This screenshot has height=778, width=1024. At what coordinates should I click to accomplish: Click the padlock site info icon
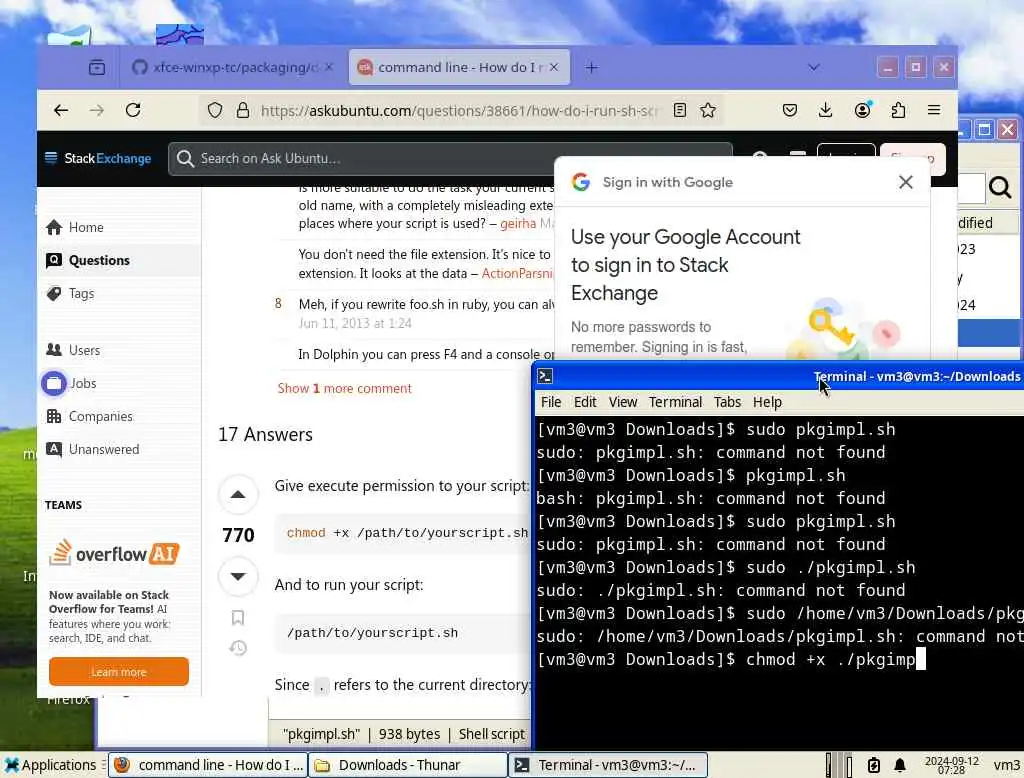tap(242, 110)
